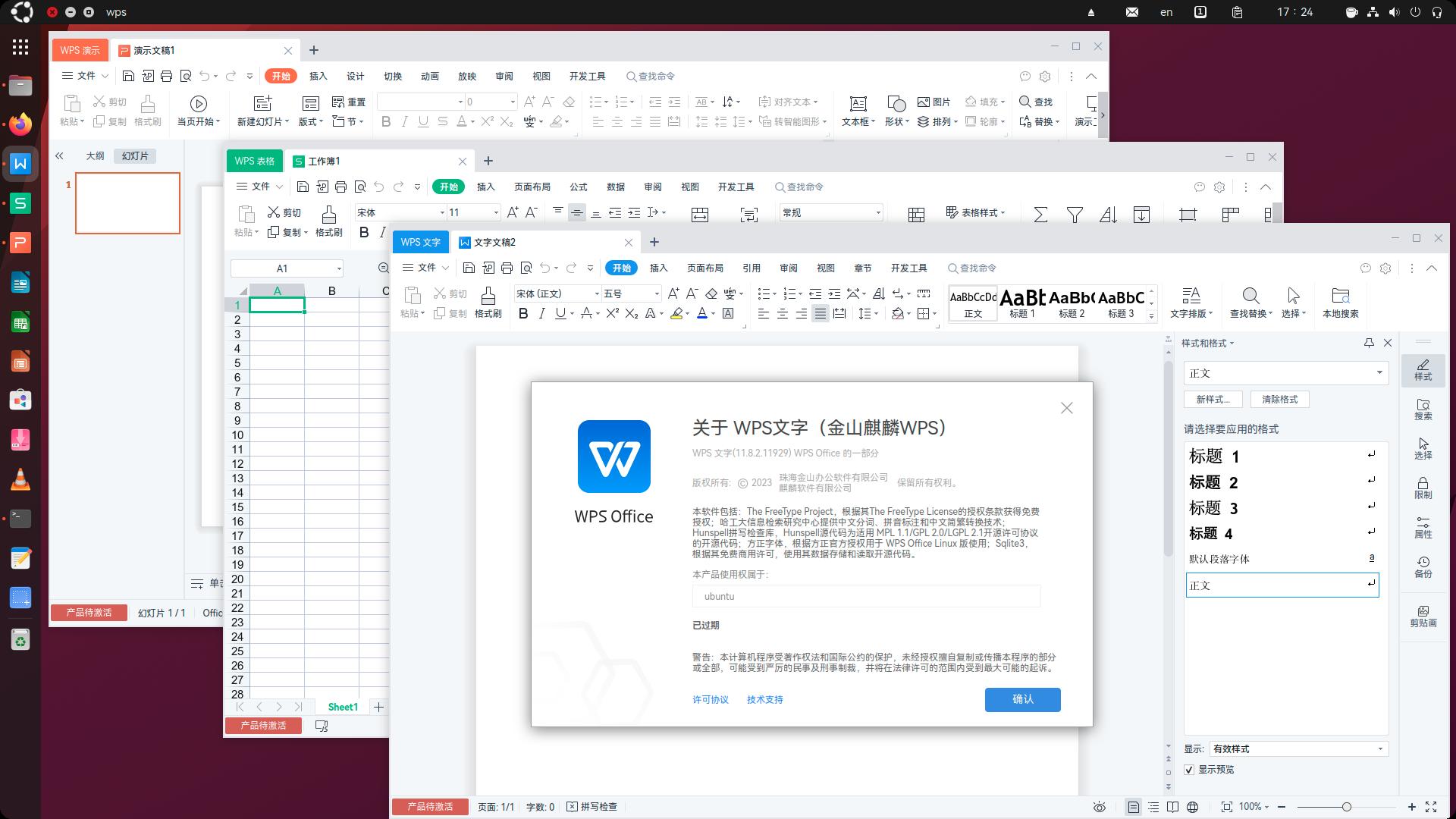Open Clip Art (剪贴画) in right sidebar
The width and height of the screenshot is (1456, 819).
click(x=1423, y=616)
